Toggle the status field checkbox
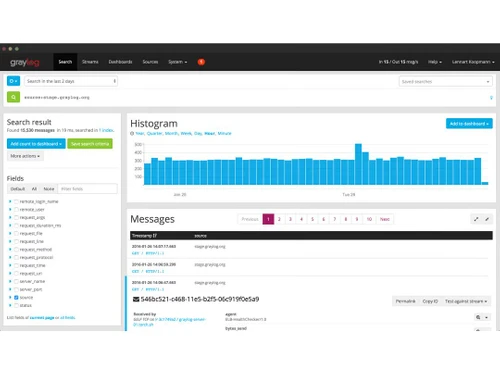Viewport: 500px width, 375px height. pyautogui.click(x=16, y=305)
